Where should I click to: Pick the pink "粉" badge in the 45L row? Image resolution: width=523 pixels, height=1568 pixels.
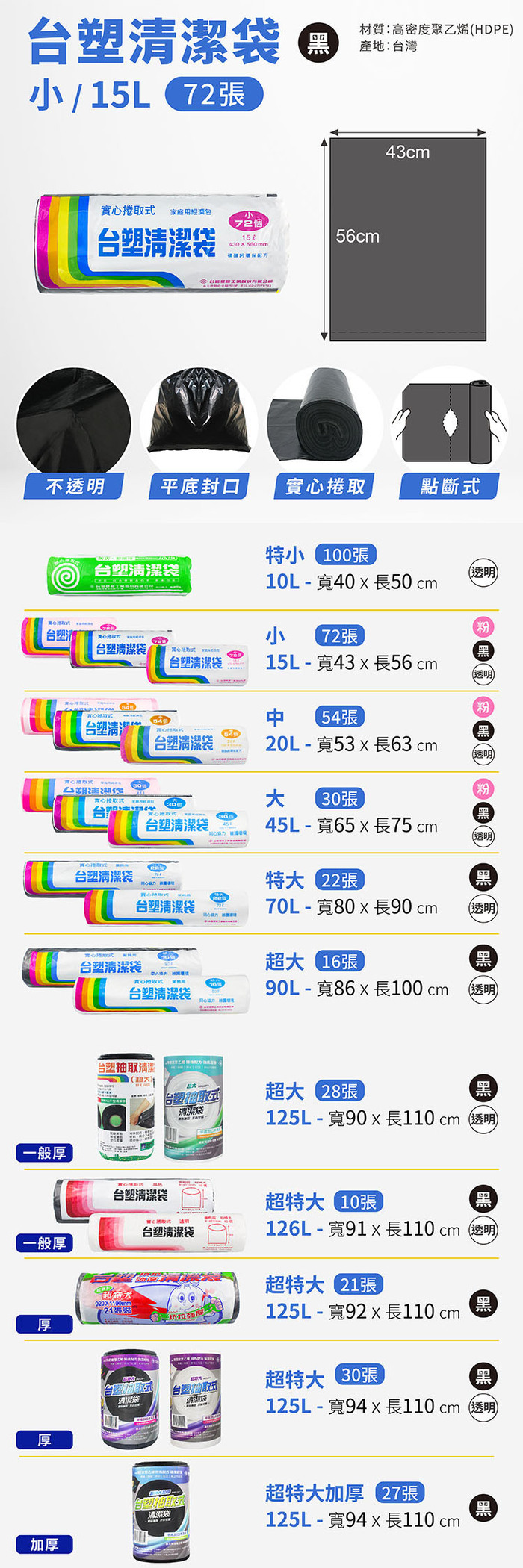point(483,789)
